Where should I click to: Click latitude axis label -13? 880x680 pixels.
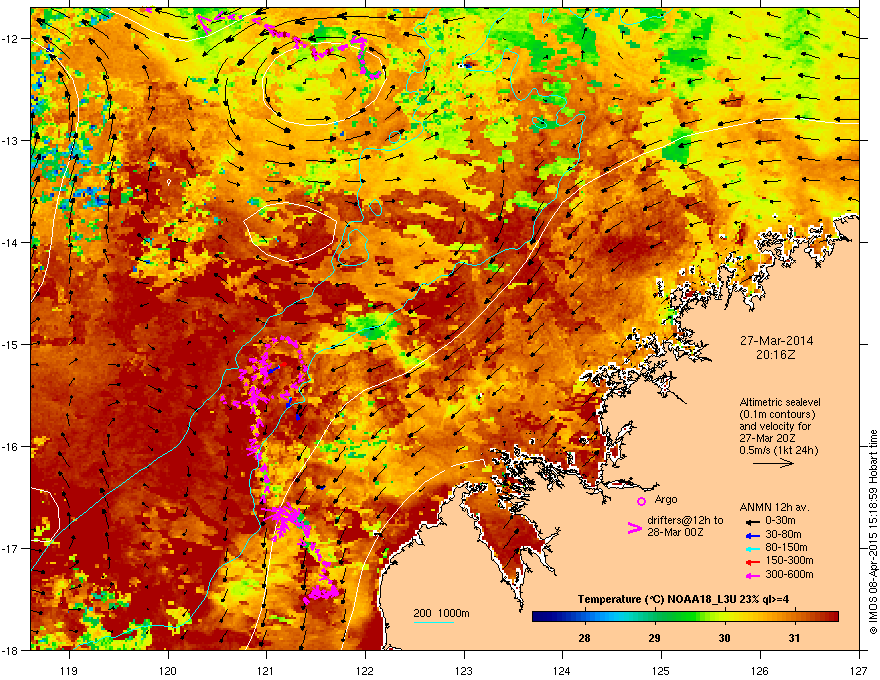(x=10, y=141)
